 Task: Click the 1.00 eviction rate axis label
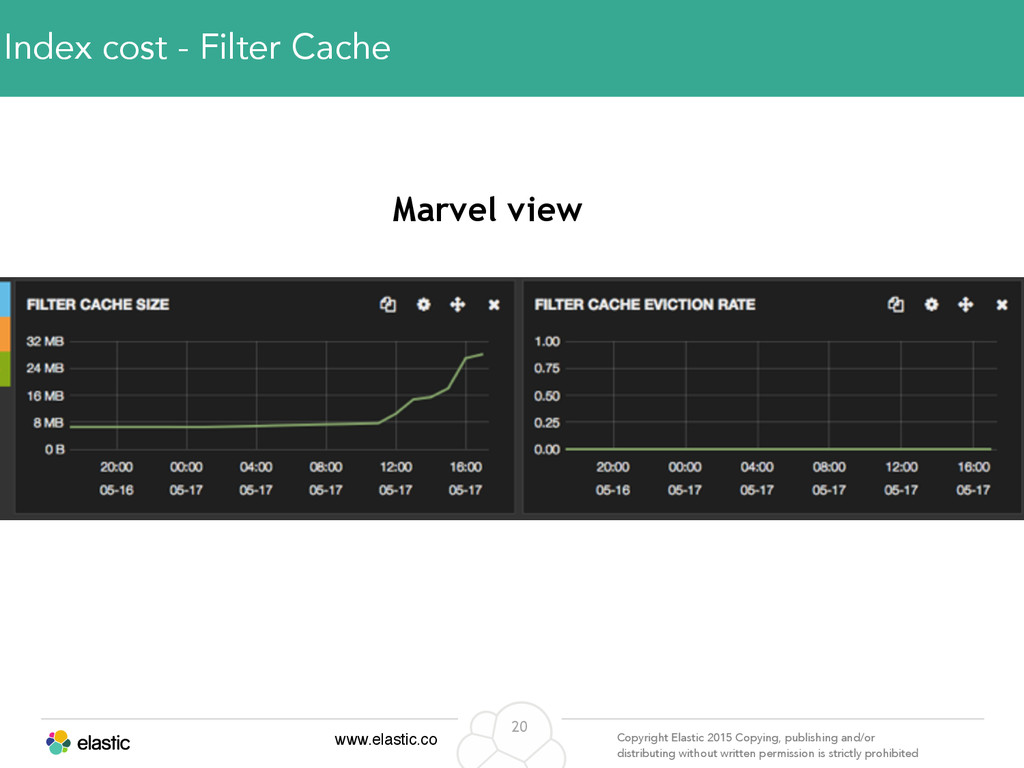pos(547,341)
